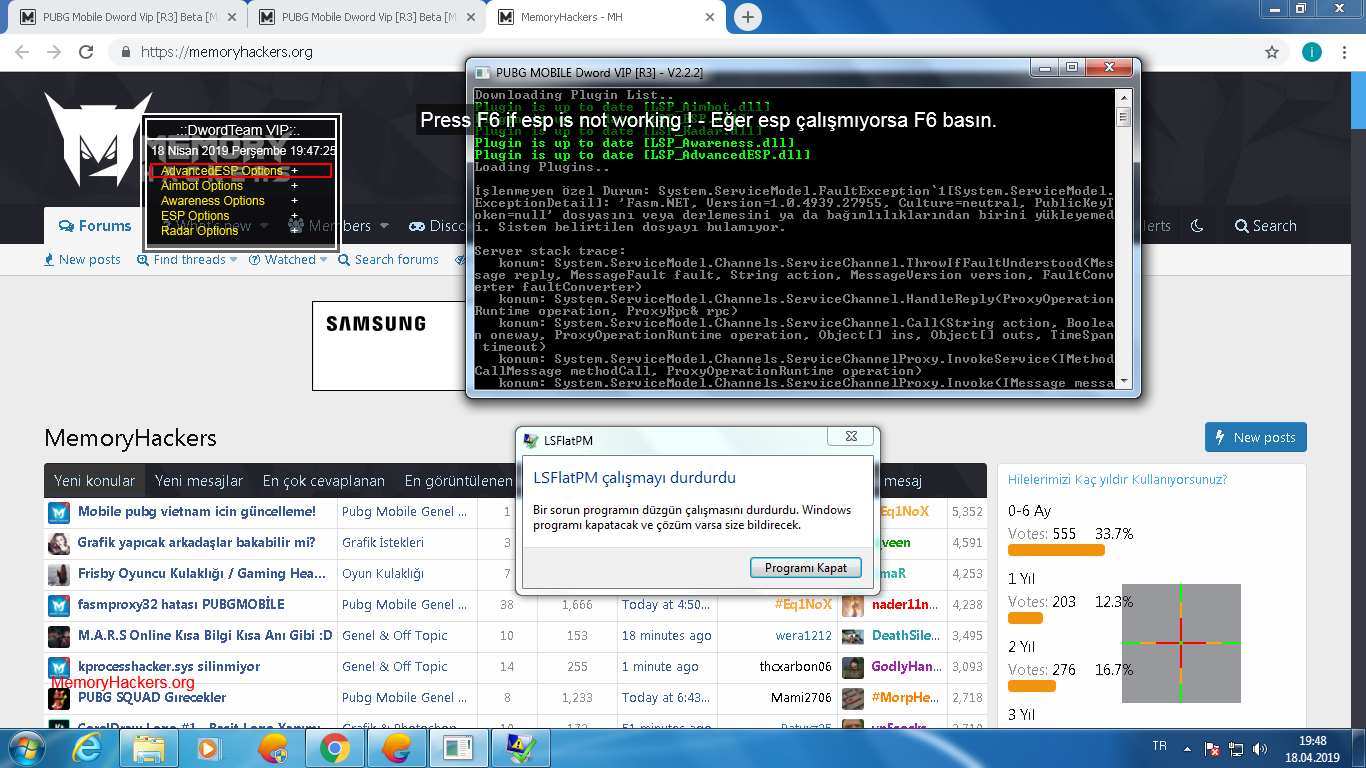Image resolution: width=1366 pixels, height=768 pixels.
Task: Expand Aimbot Options with plus sign
Action: 295,186
